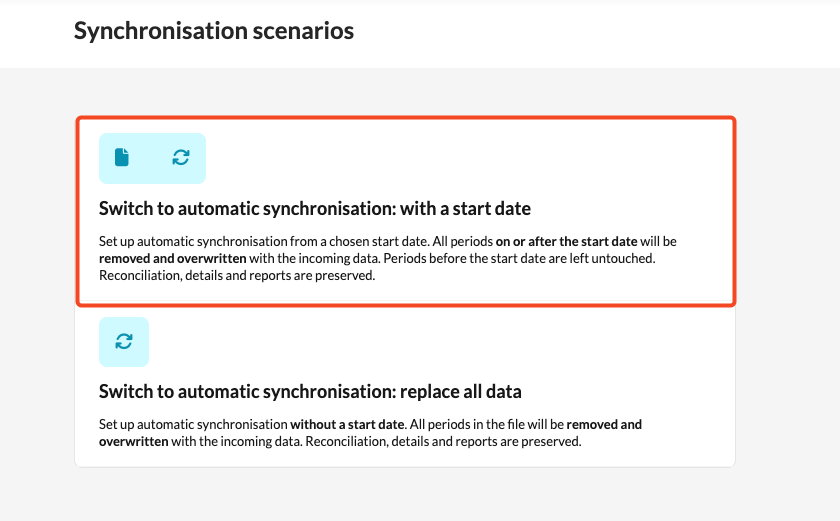The height and width of the screenshot is (521, 840).
Task: Click the single-icon light blue badge
Action: coord(124,342)
